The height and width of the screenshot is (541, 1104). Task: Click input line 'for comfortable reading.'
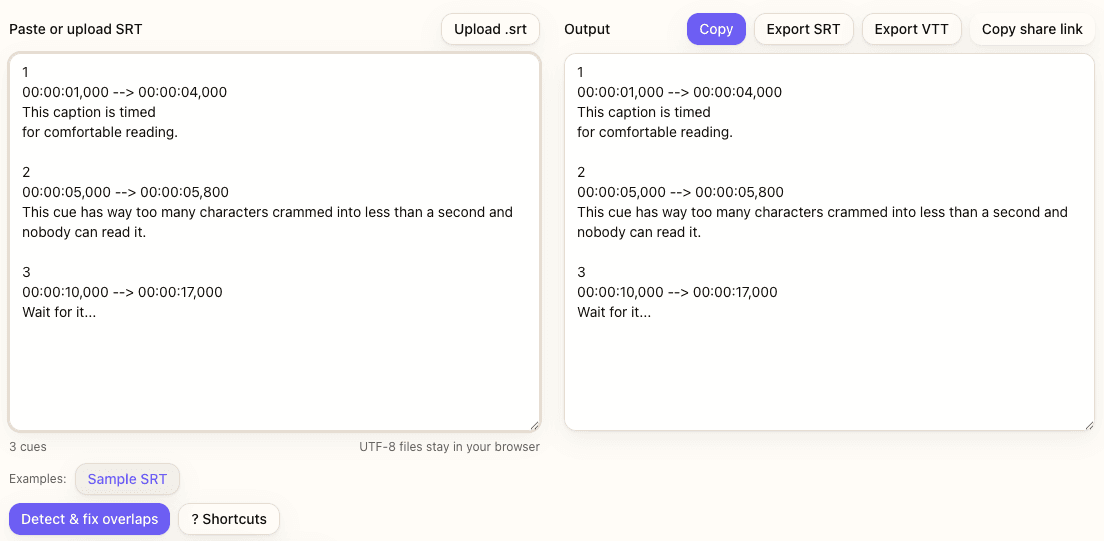100,132
